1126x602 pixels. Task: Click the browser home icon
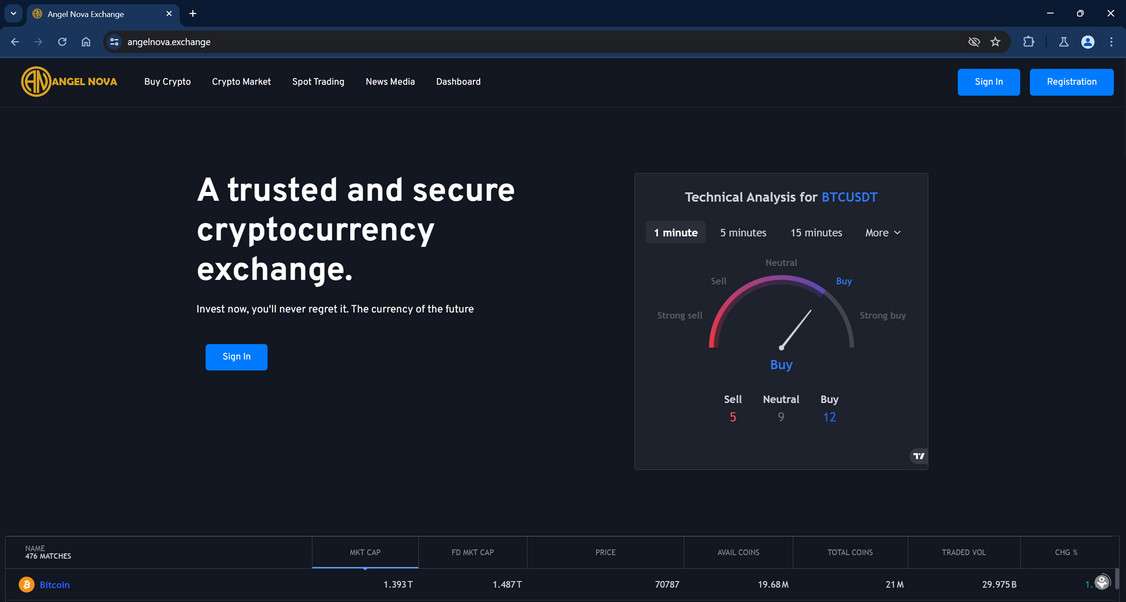86,41
